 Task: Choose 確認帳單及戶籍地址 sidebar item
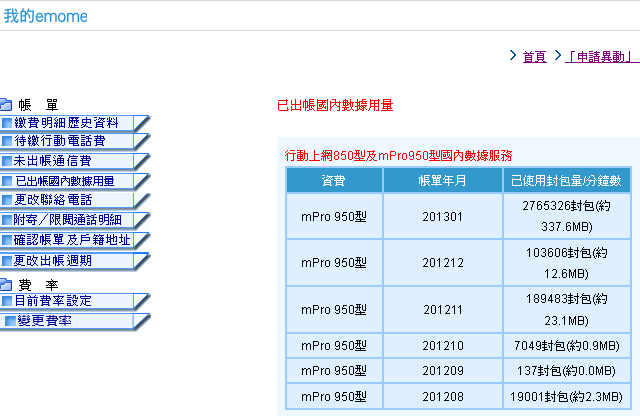coord(75,240)
